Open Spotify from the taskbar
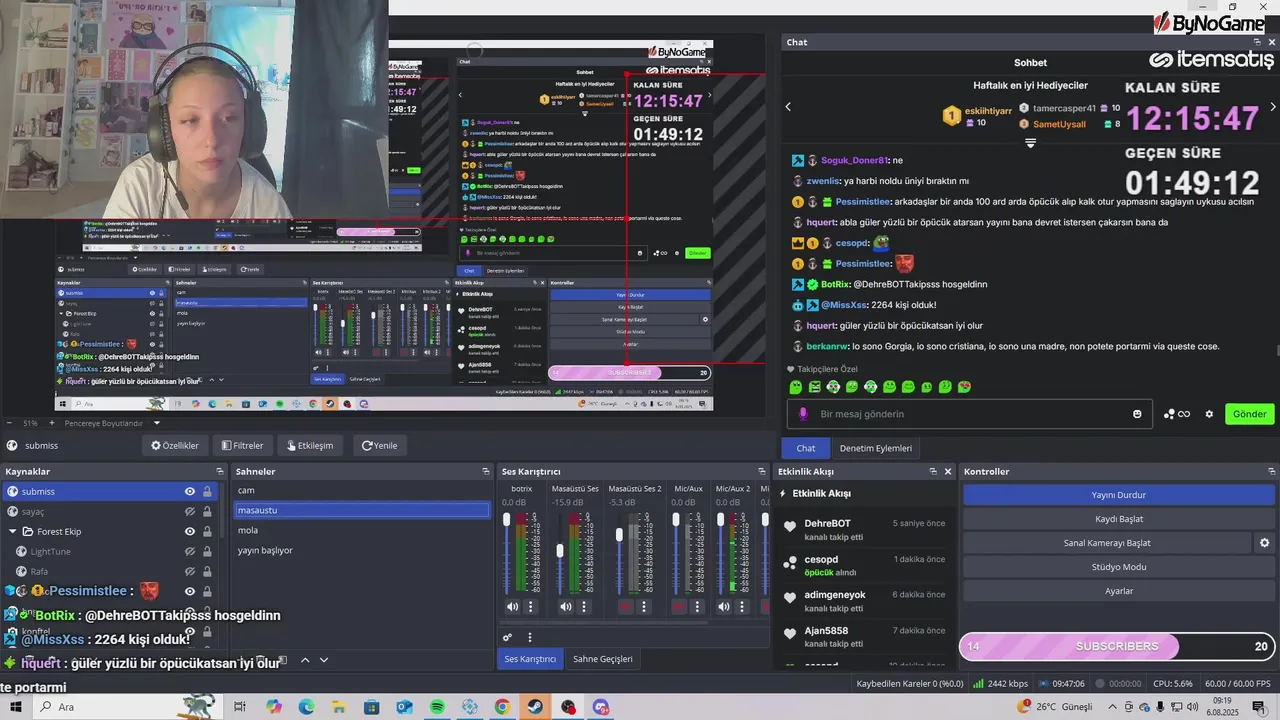Screen dimensions: 1280x720 (x=437, y=707)
